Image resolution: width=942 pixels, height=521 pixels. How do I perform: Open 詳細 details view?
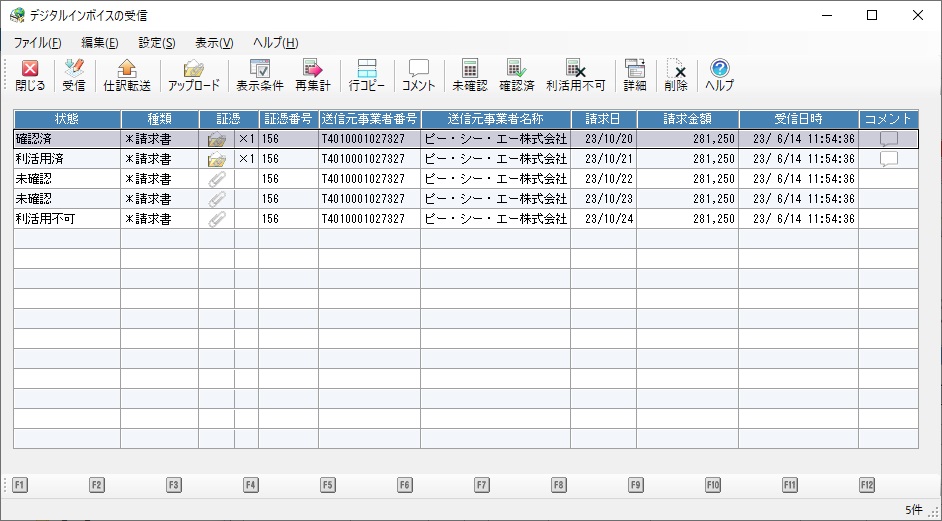[x=634, y=75]
